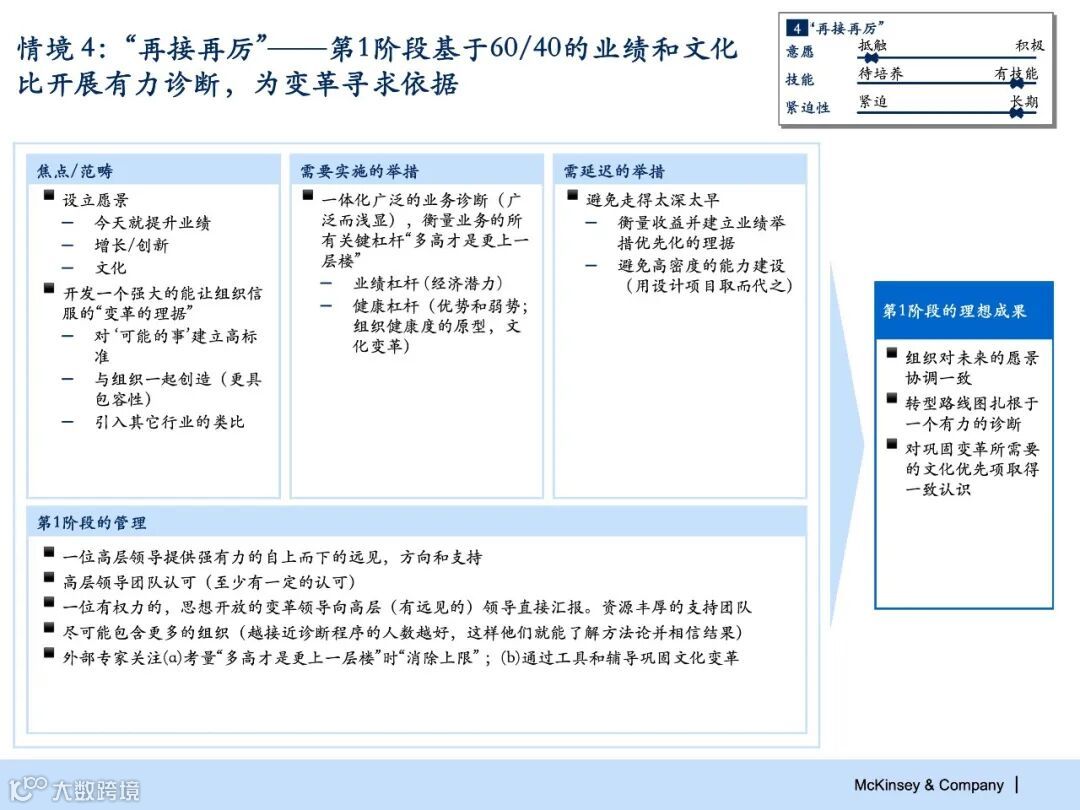This screenshot has height=810, width=1080.
Task: Select the outcome '转型路线图扎根于一个有力的诊断'
Action: click(x=971, y=413)
